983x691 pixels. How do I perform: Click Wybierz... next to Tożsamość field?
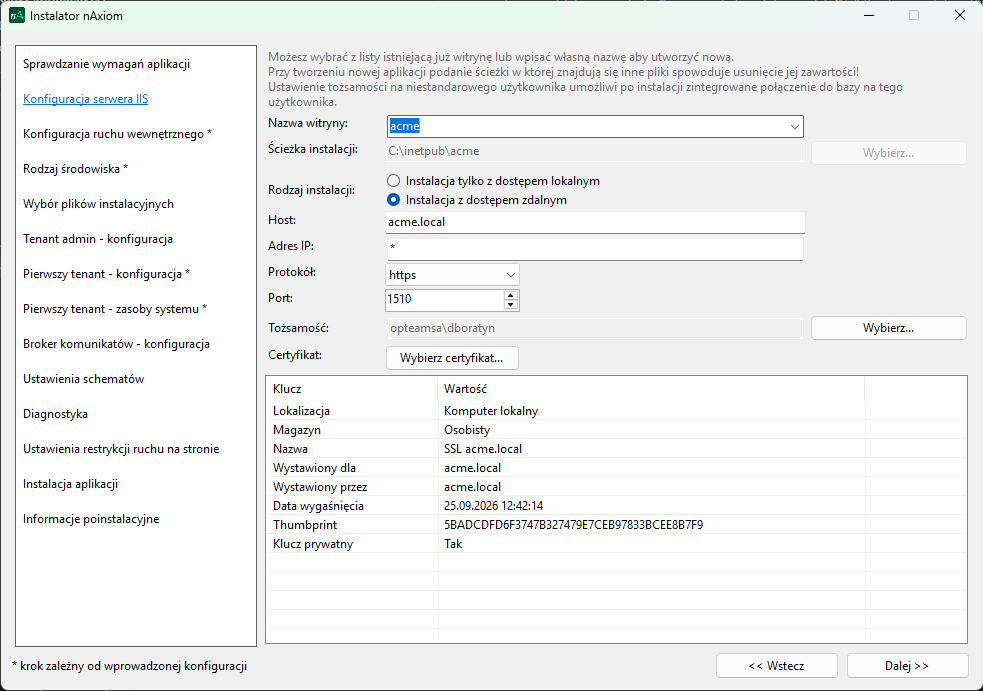pos(887,327)
